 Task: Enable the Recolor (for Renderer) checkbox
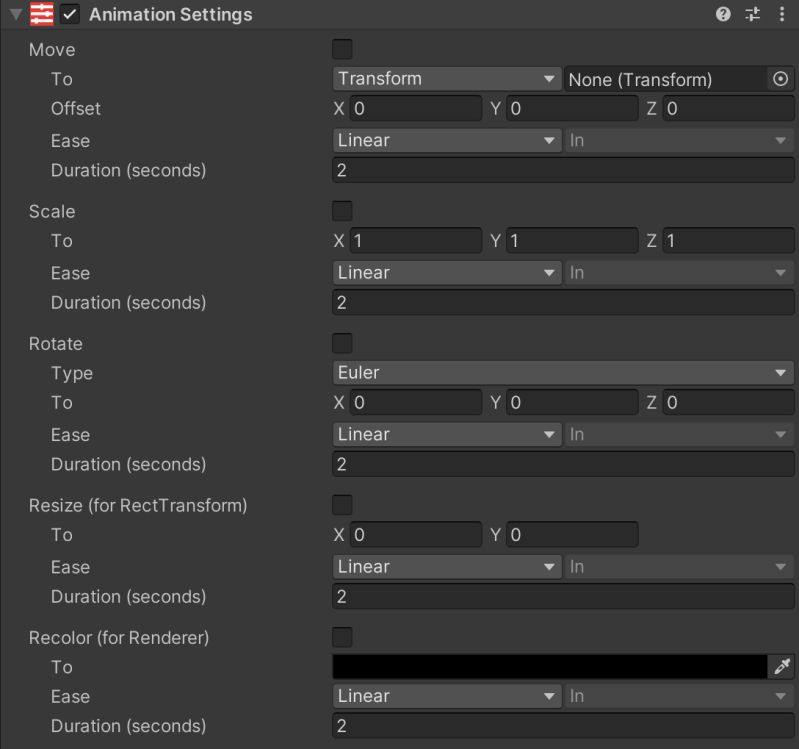coord(342,637)
